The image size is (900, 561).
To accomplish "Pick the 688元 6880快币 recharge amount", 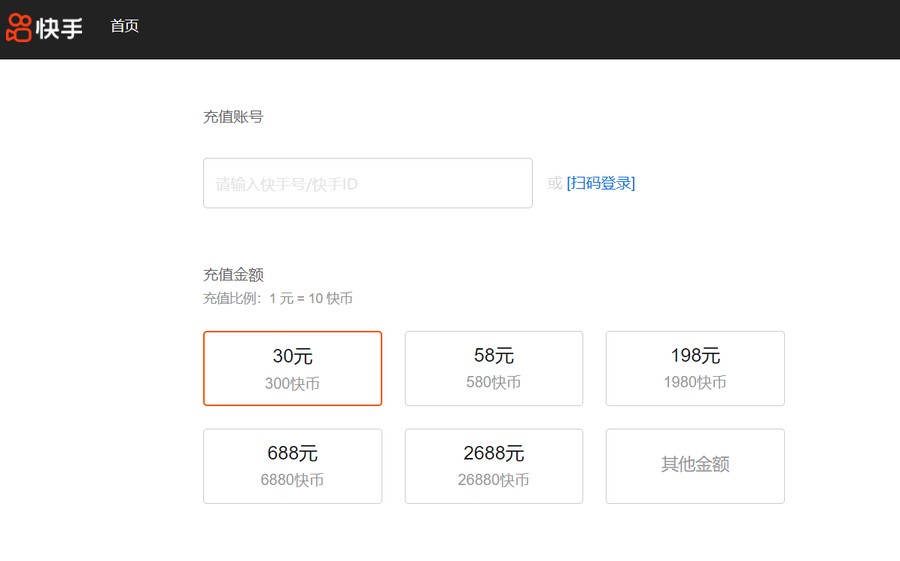I will [x=292, y=466].
